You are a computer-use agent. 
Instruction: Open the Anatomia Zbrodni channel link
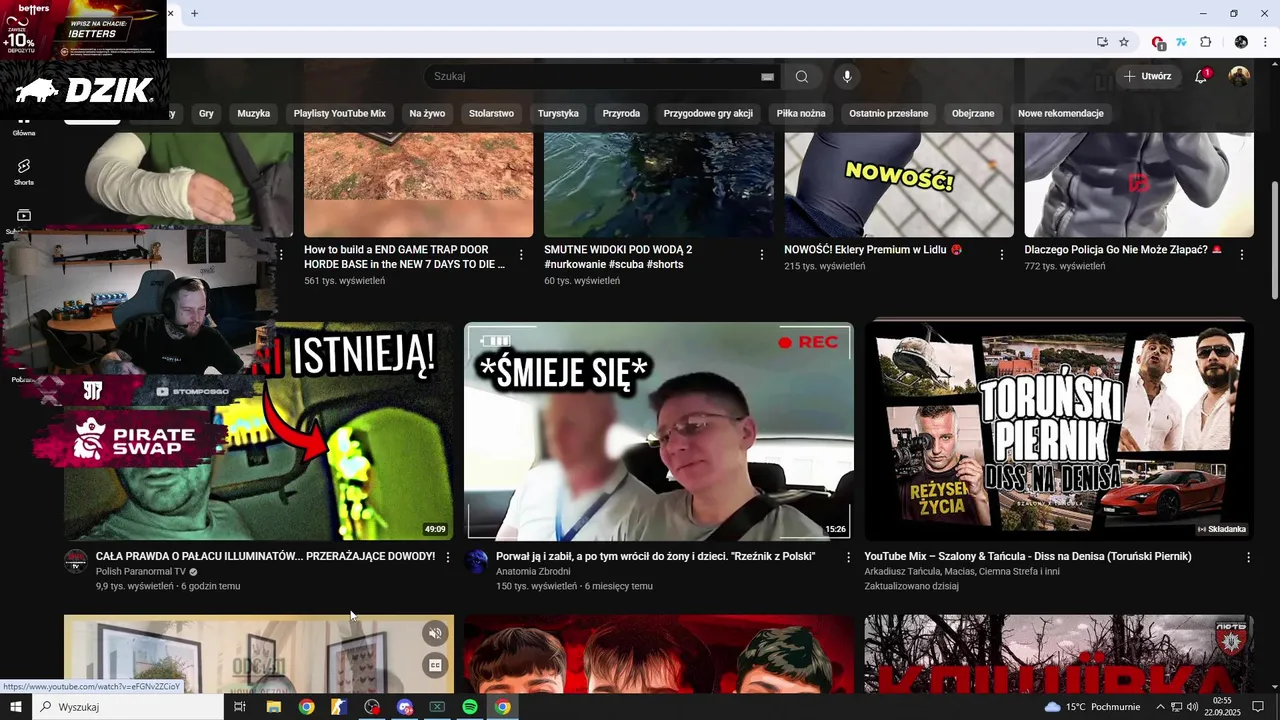click(x=533, y=572)
